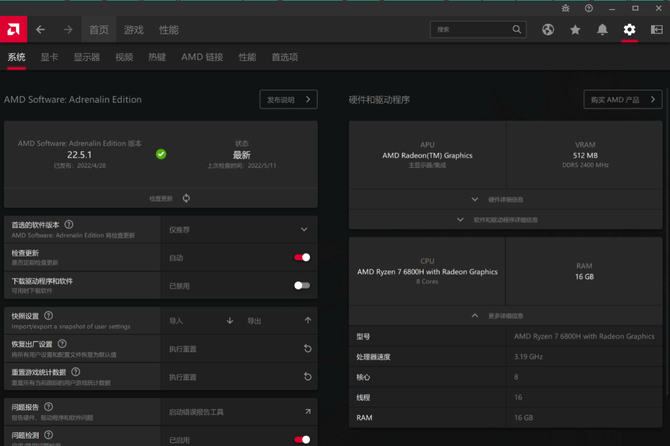
Task: Click the 导出 export up-arrow icon
Action: pos(307,321)
